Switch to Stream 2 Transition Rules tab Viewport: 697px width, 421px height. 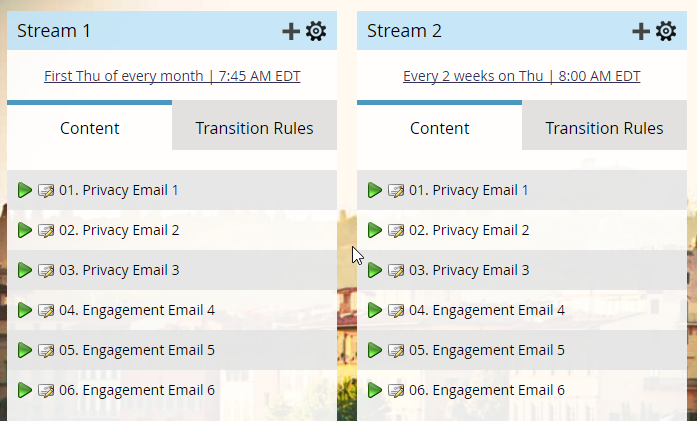click(x=604, y=128)
